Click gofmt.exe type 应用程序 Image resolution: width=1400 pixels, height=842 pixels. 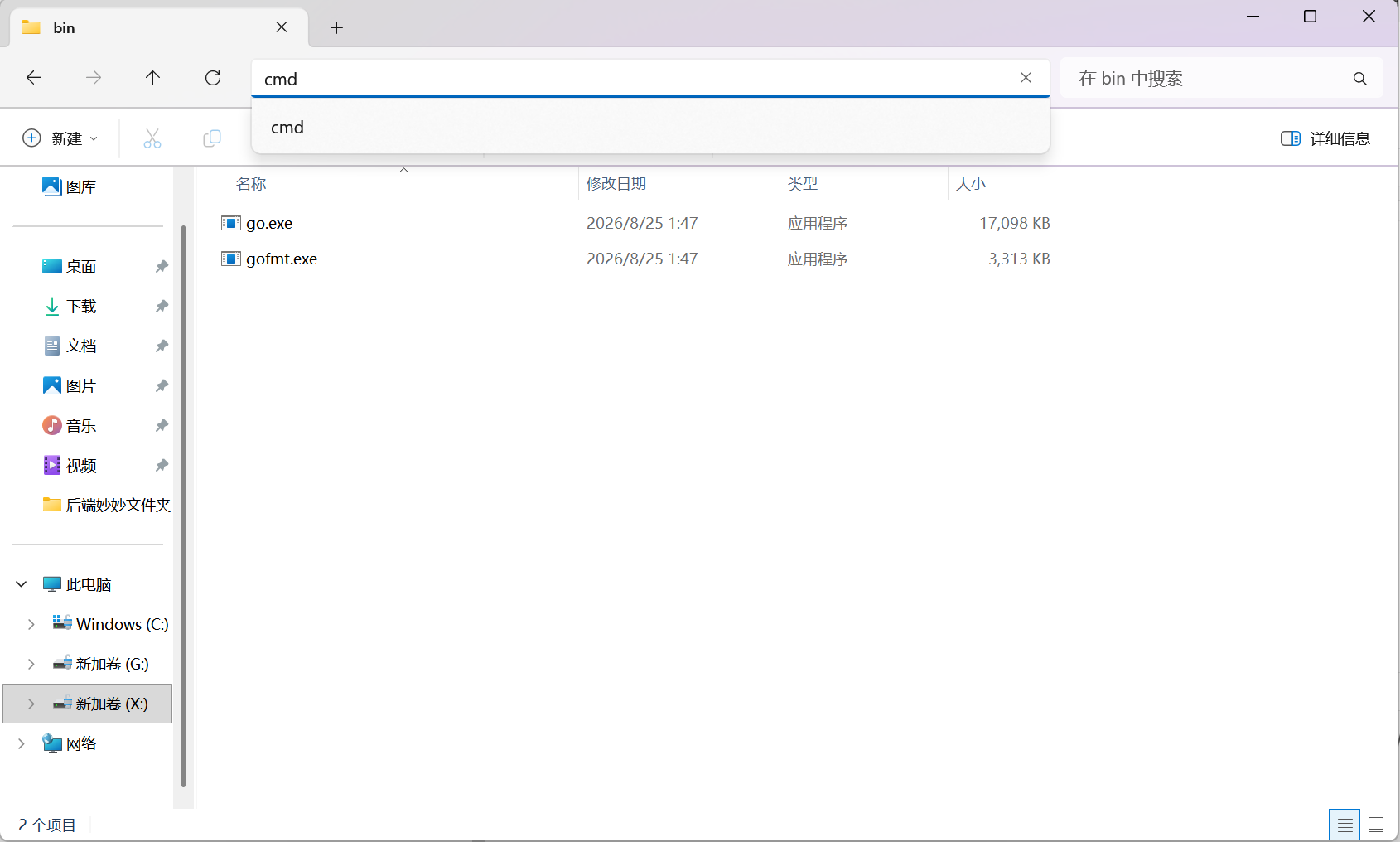818,259
